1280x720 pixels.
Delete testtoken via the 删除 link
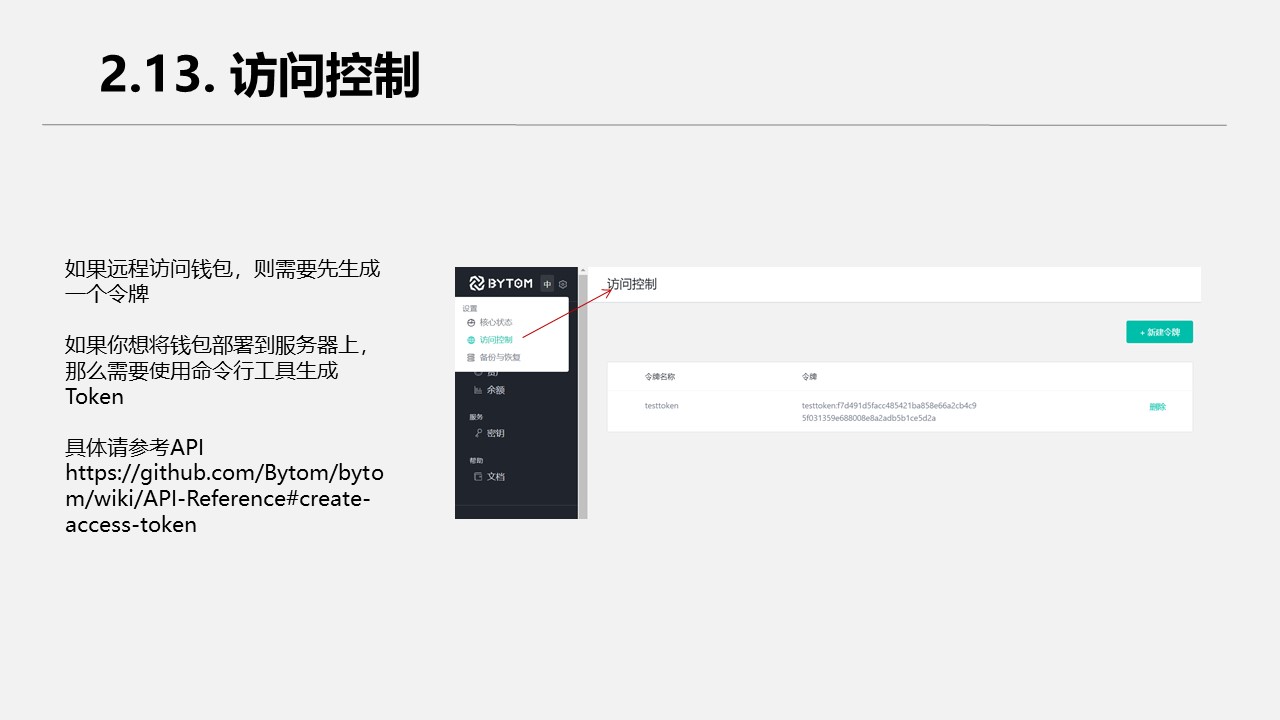pyautogui.click(x=1157, y=407)
